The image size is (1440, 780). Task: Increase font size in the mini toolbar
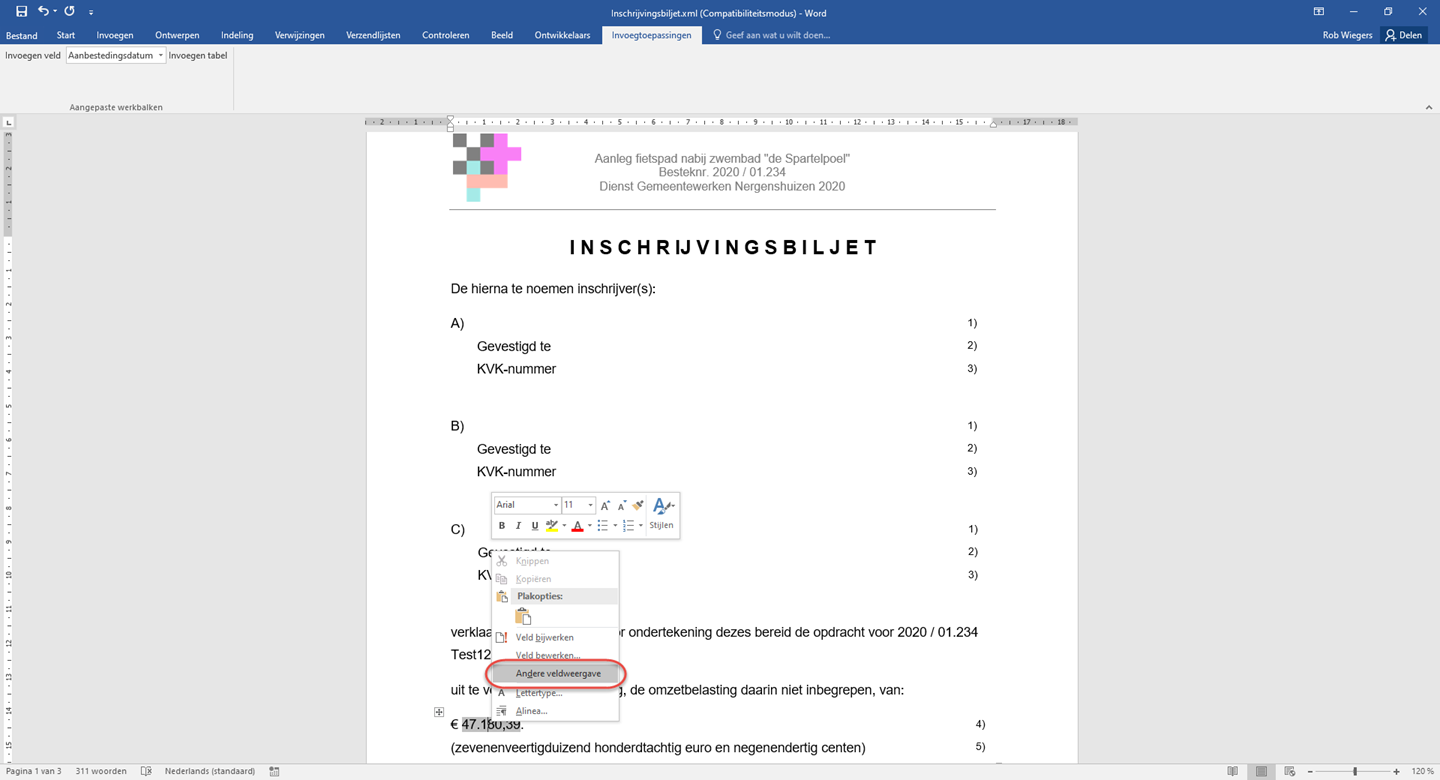605,506
